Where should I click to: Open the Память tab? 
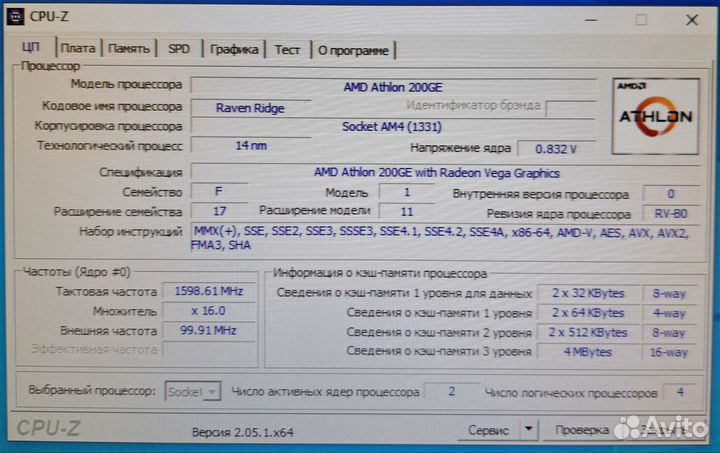click(x=129, y=48)
